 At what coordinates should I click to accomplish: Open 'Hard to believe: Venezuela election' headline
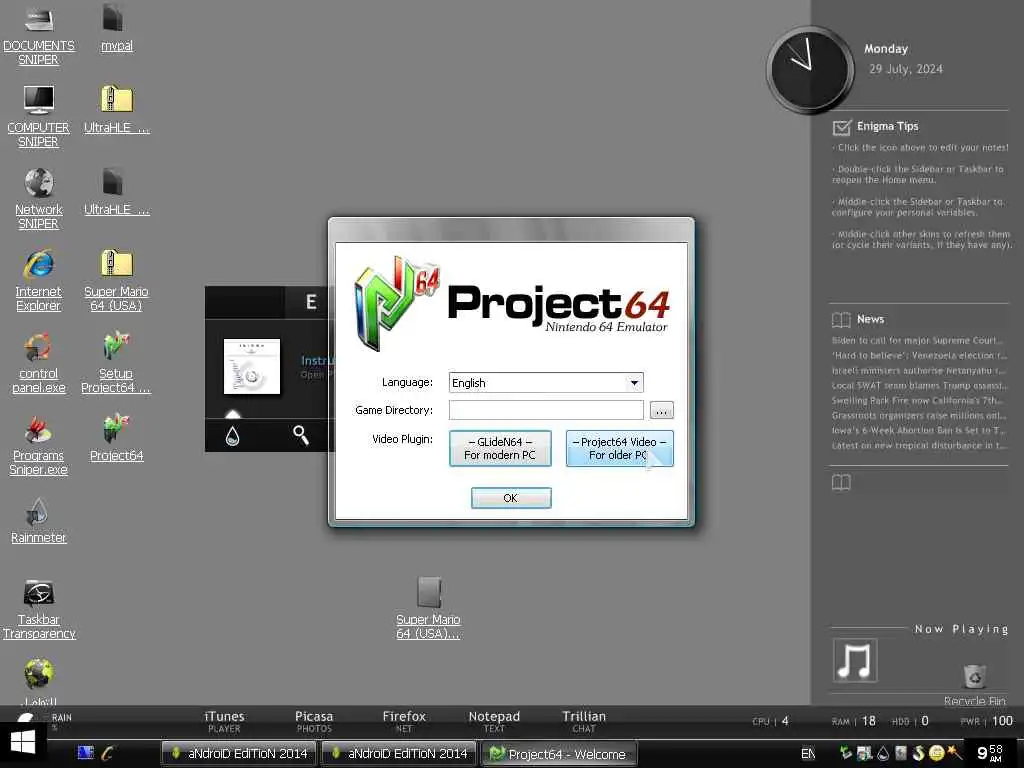(x=918, y=355)
